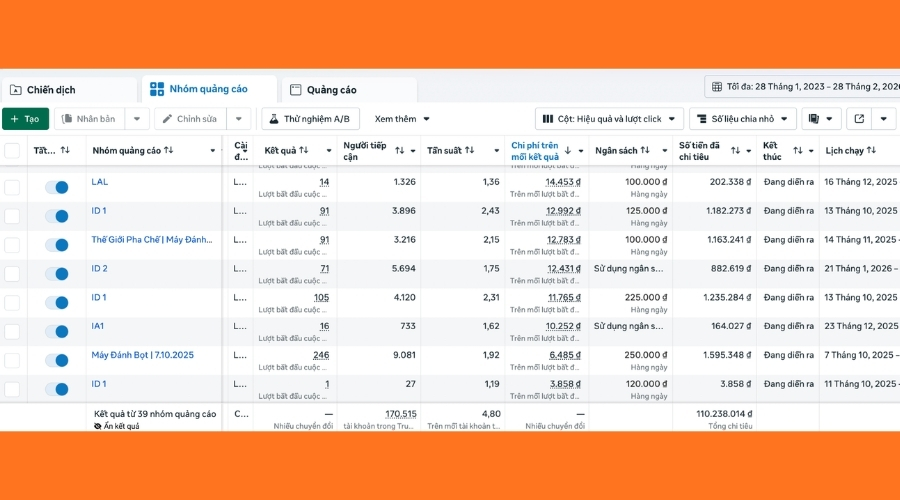Click the export/share icon button

tap(859, 119)
